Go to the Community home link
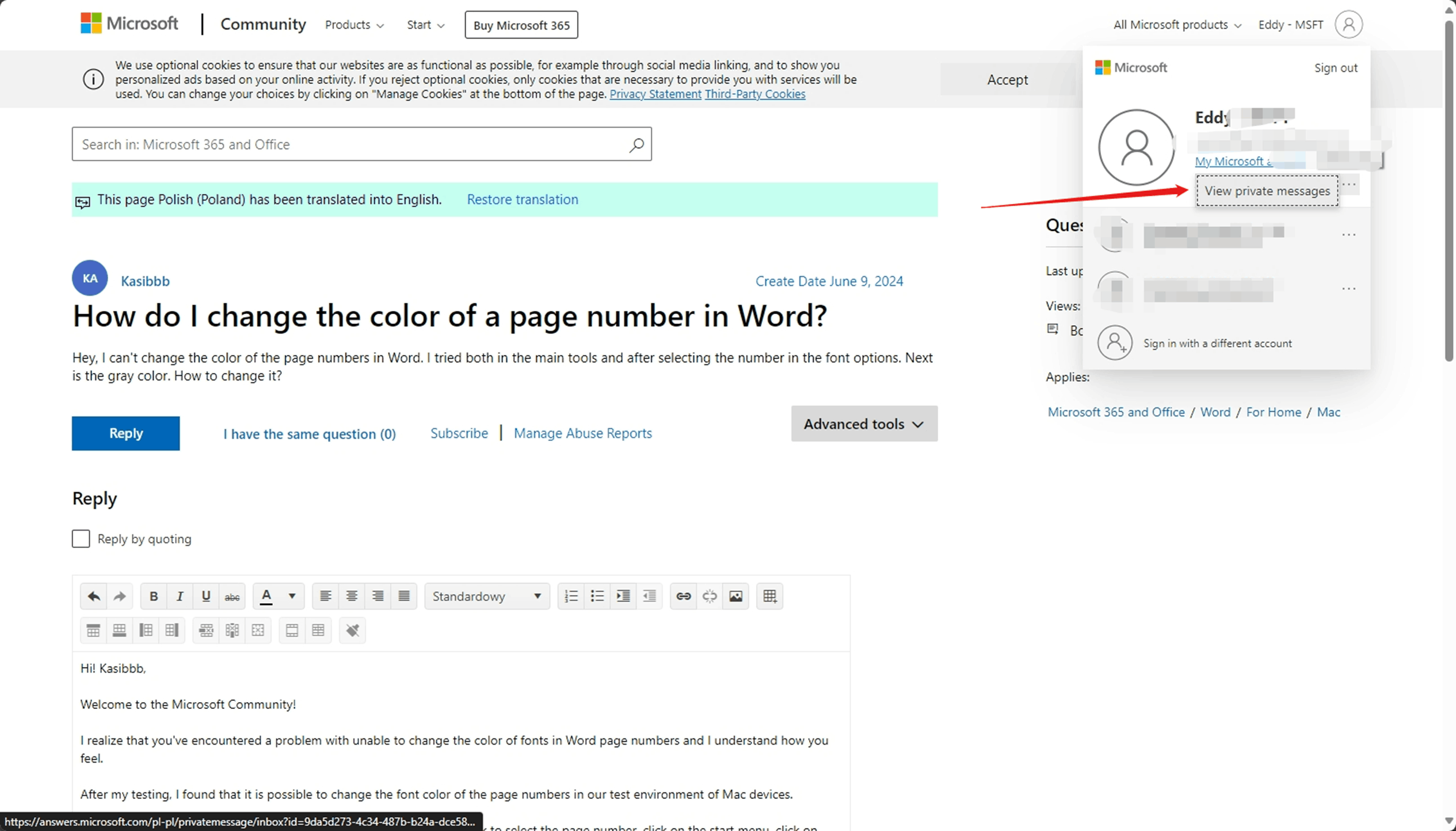Image resolution: width=1456 pixels, height=831 pixels. coord(263,24)
